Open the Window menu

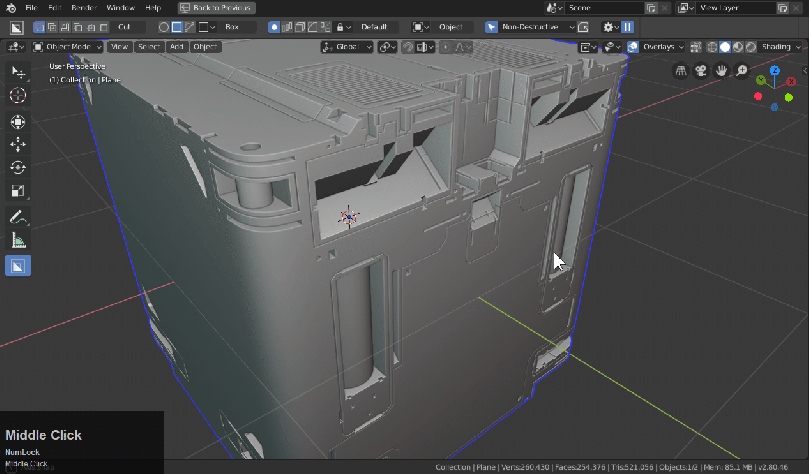[x=120, y=8]
